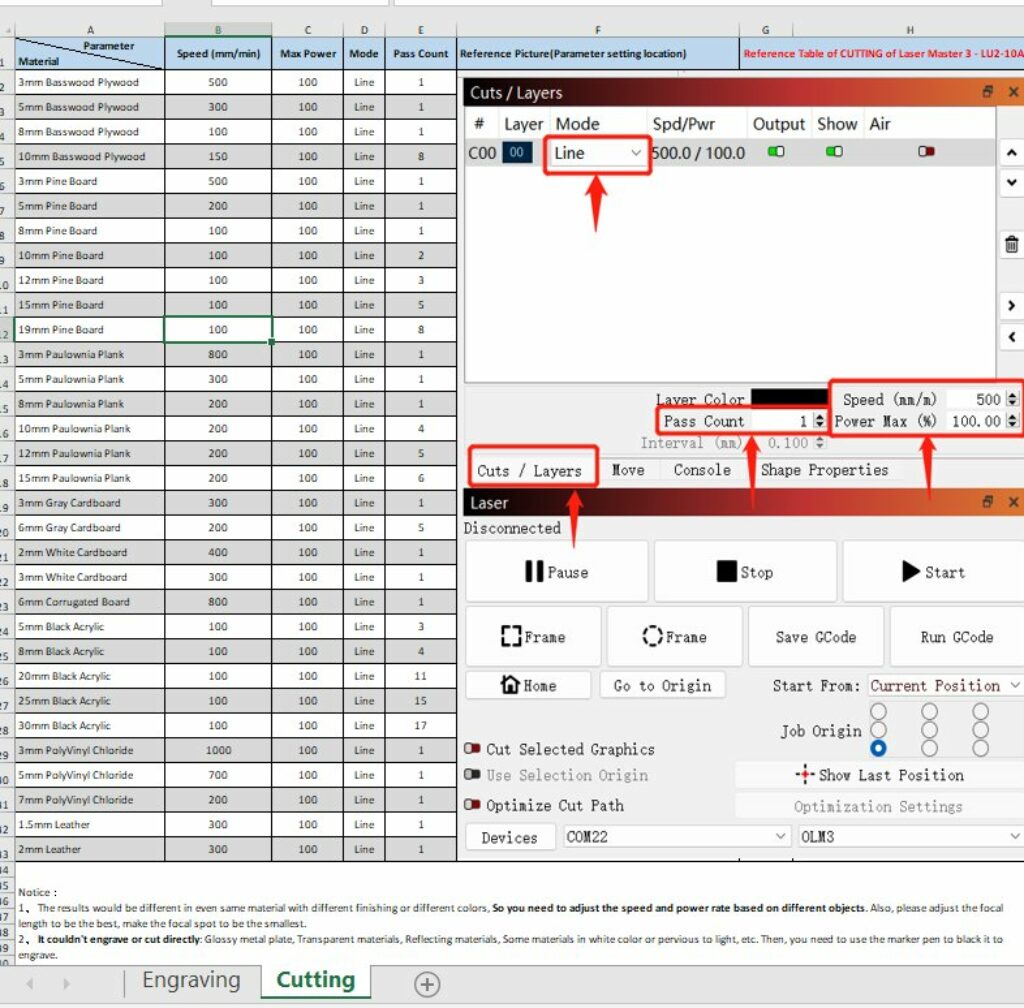The image size is (1024, 1008).
Task: Switch to the Engraving sheet tab
Action: pyautogui.click(x=191, y=981)
